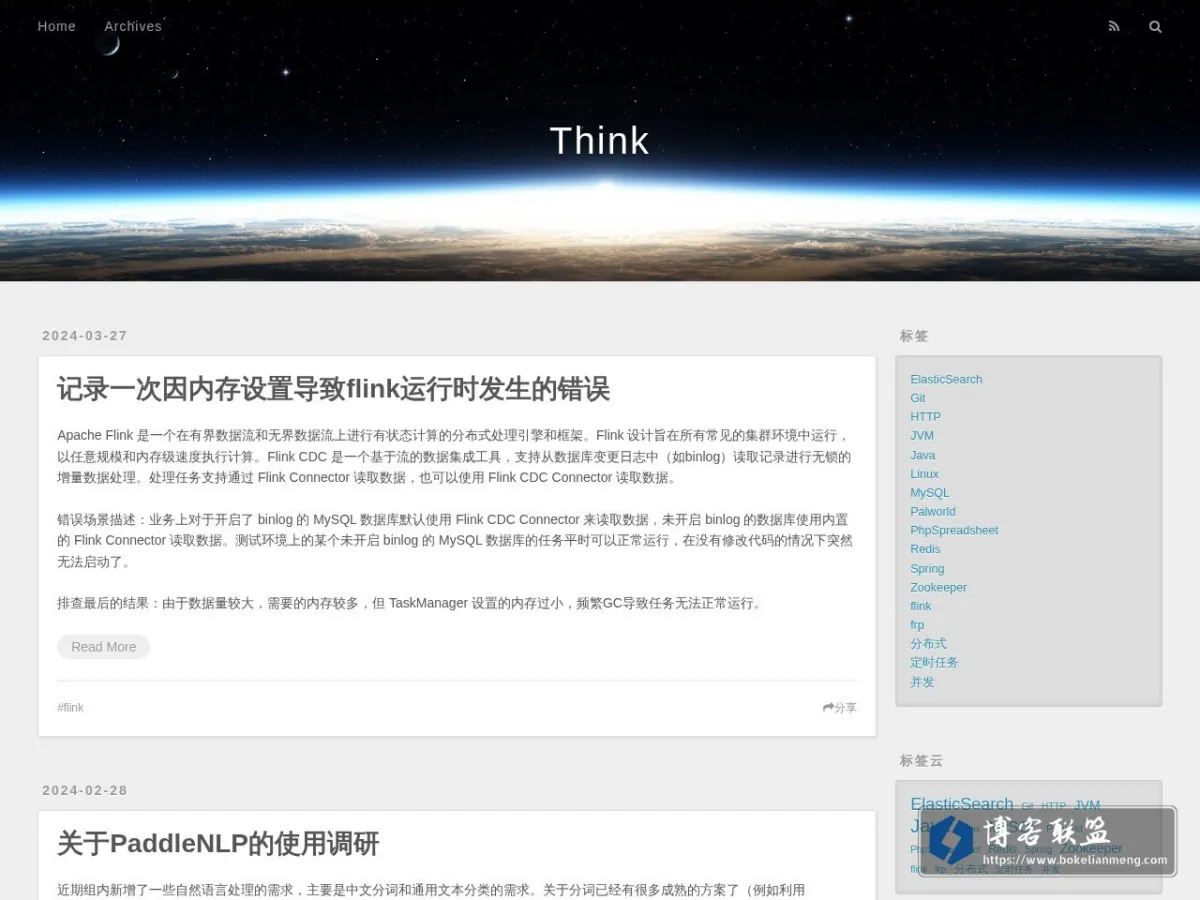Click the paragraph starting Apache Flink 是一个
1200x900 pixels.
457,456
